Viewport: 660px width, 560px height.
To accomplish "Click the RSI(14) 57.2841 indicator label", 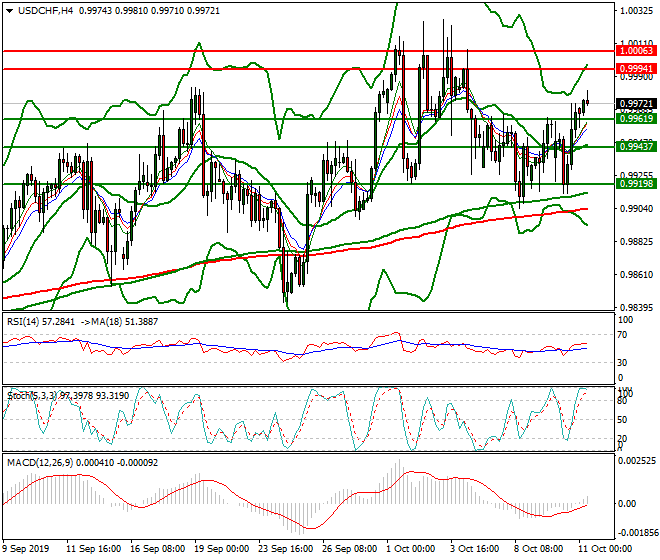I will click(41, 322).
